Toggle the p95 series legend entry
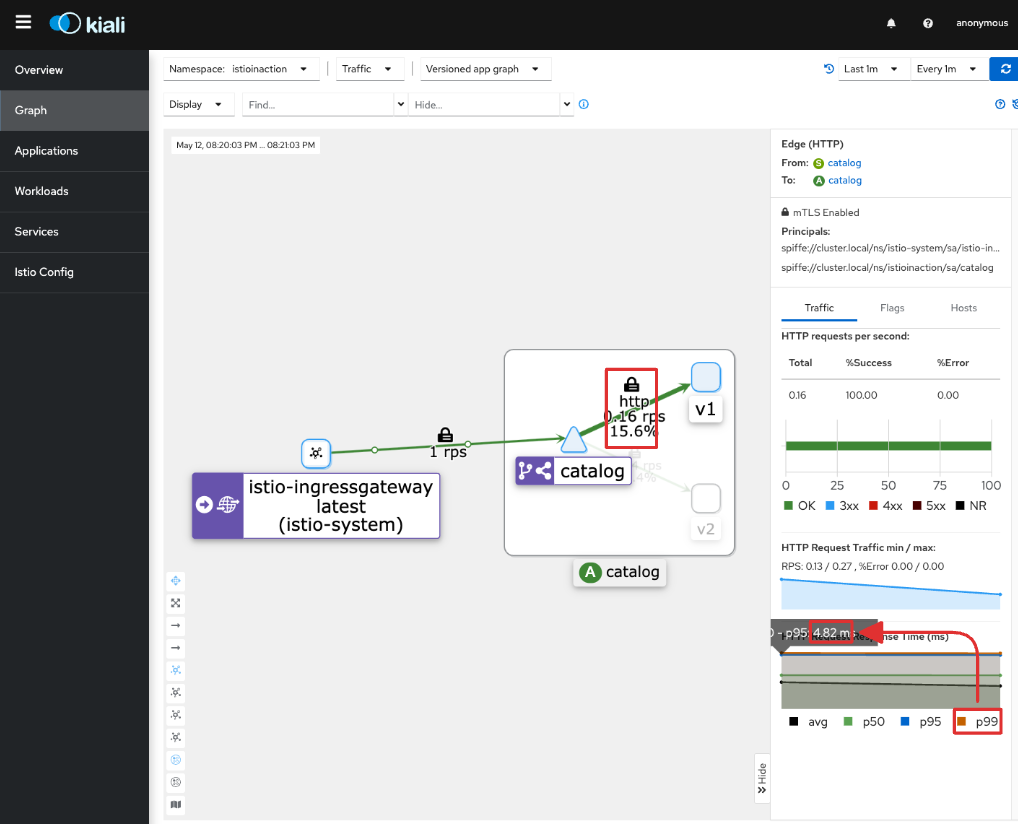 click(921, 722)
